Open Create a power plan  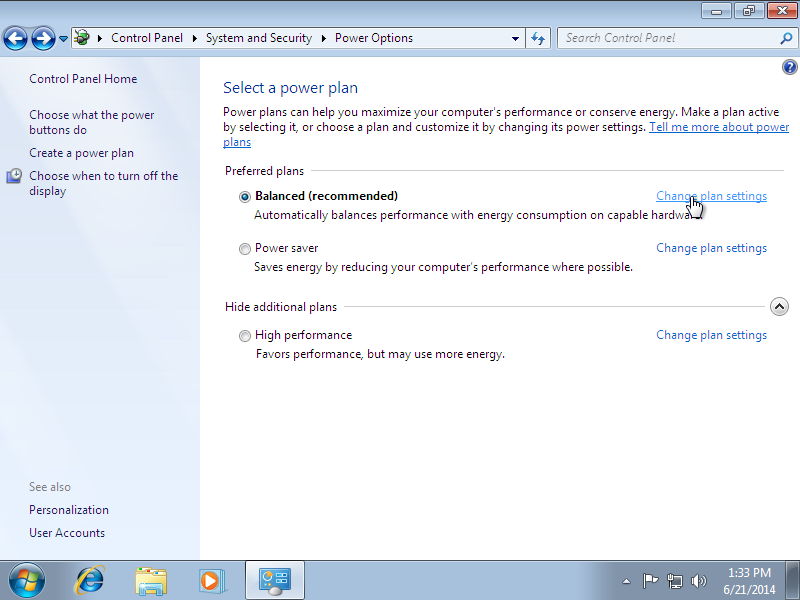click(x=82, y=153)
